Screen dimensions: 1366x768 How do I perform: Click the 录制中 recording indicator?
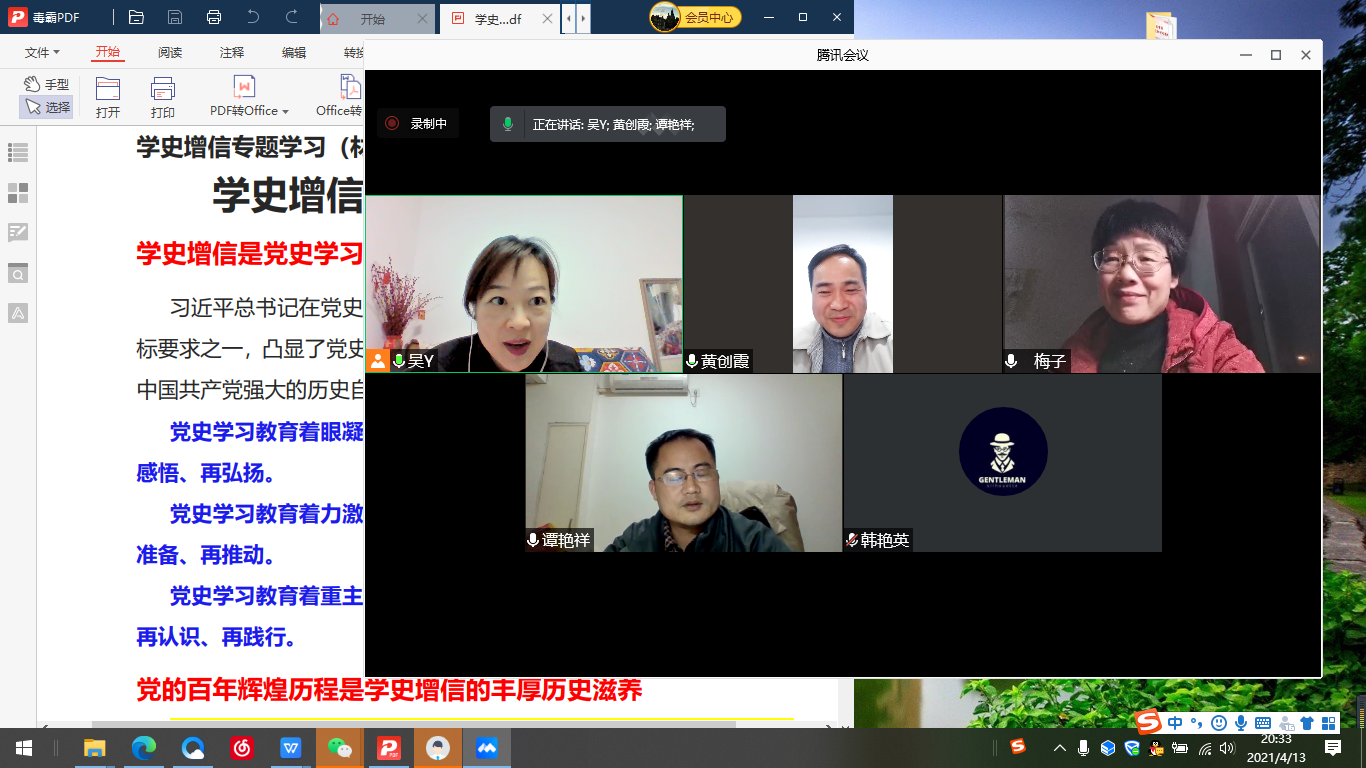pyautogui.click(x=418, y=124)
